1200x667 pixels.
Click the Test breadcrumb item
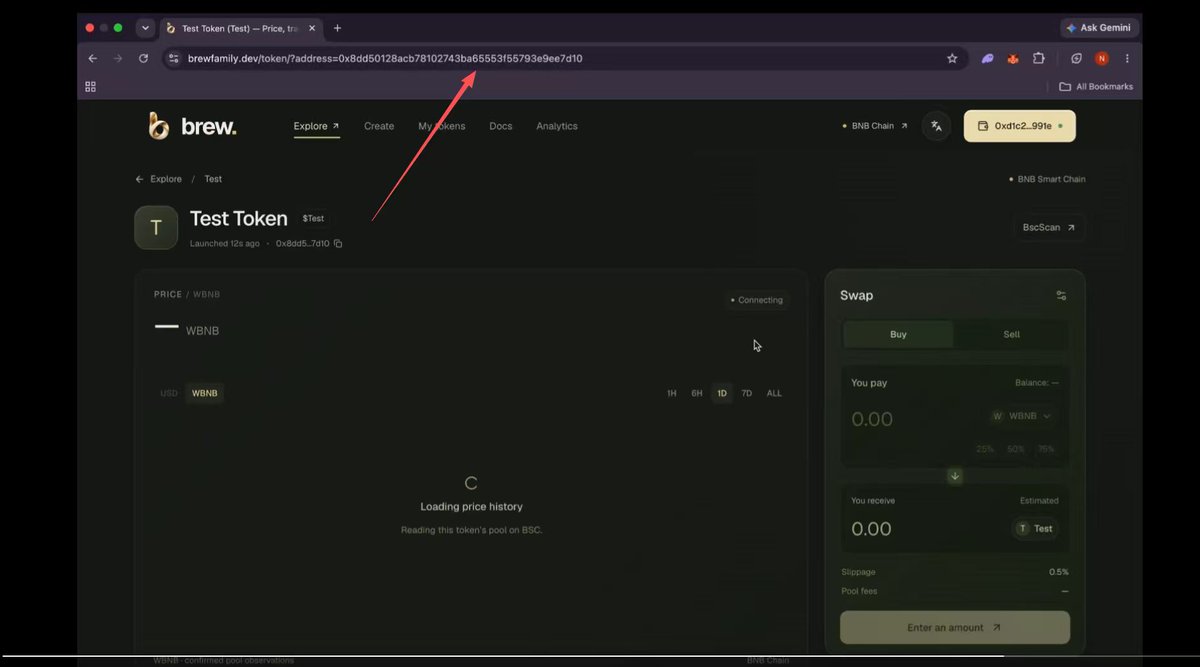(x=213, y=179)
